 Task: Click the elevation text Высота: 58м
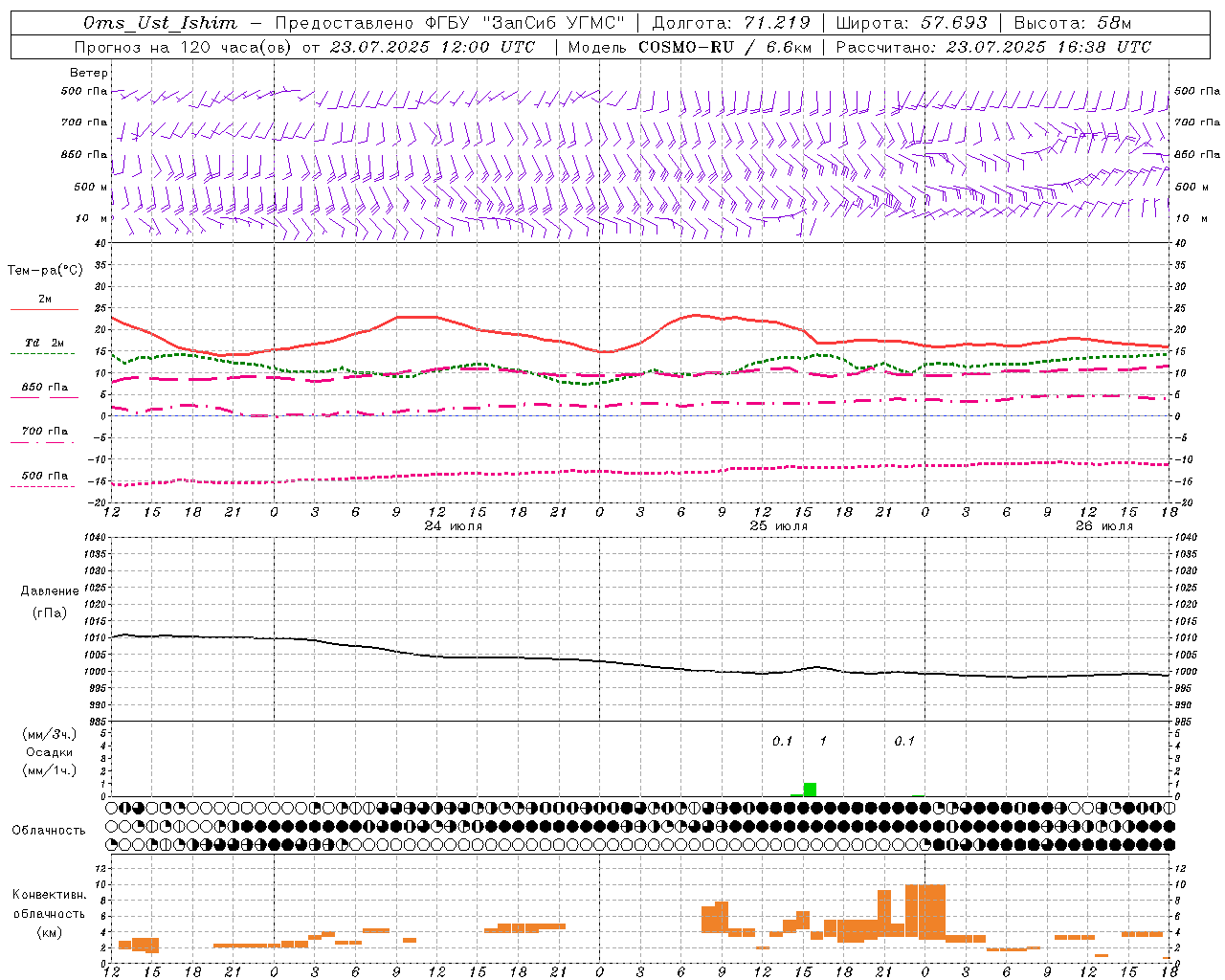(x=1073, y=23)
